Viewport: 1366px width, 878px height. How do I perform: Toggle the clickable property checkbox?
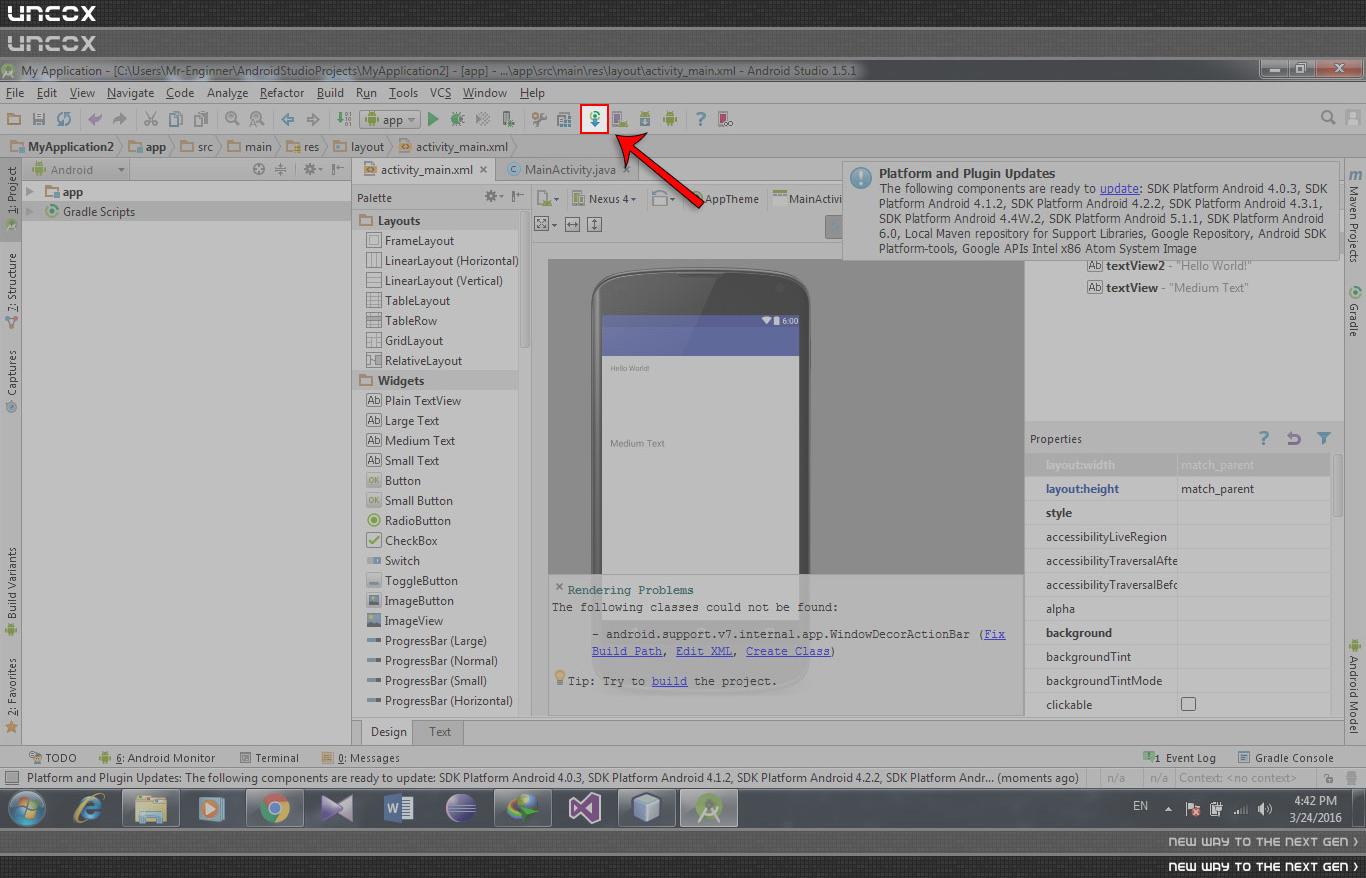(x=1188, y=704)
